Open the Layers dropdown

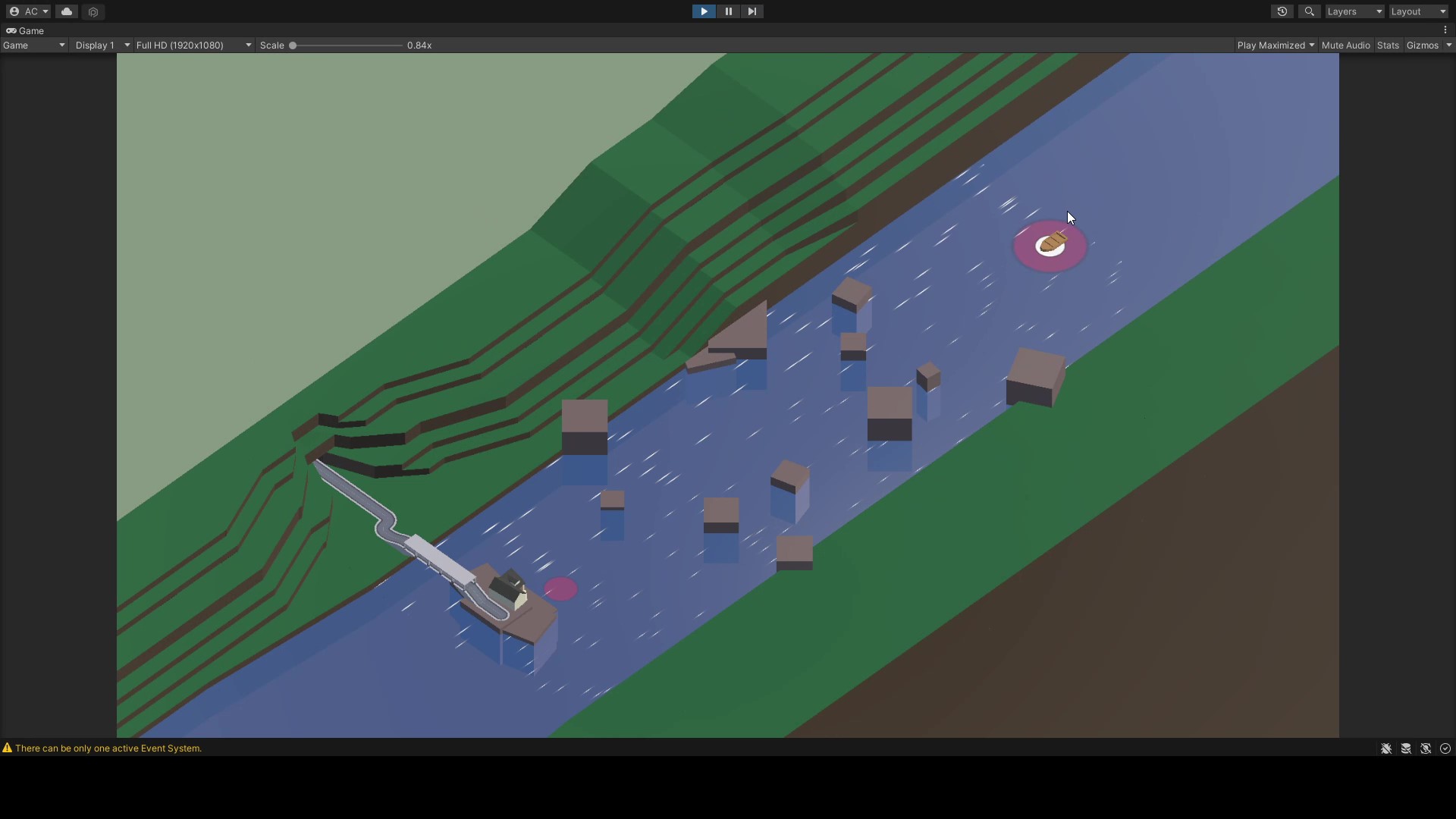pos(1354,11)
